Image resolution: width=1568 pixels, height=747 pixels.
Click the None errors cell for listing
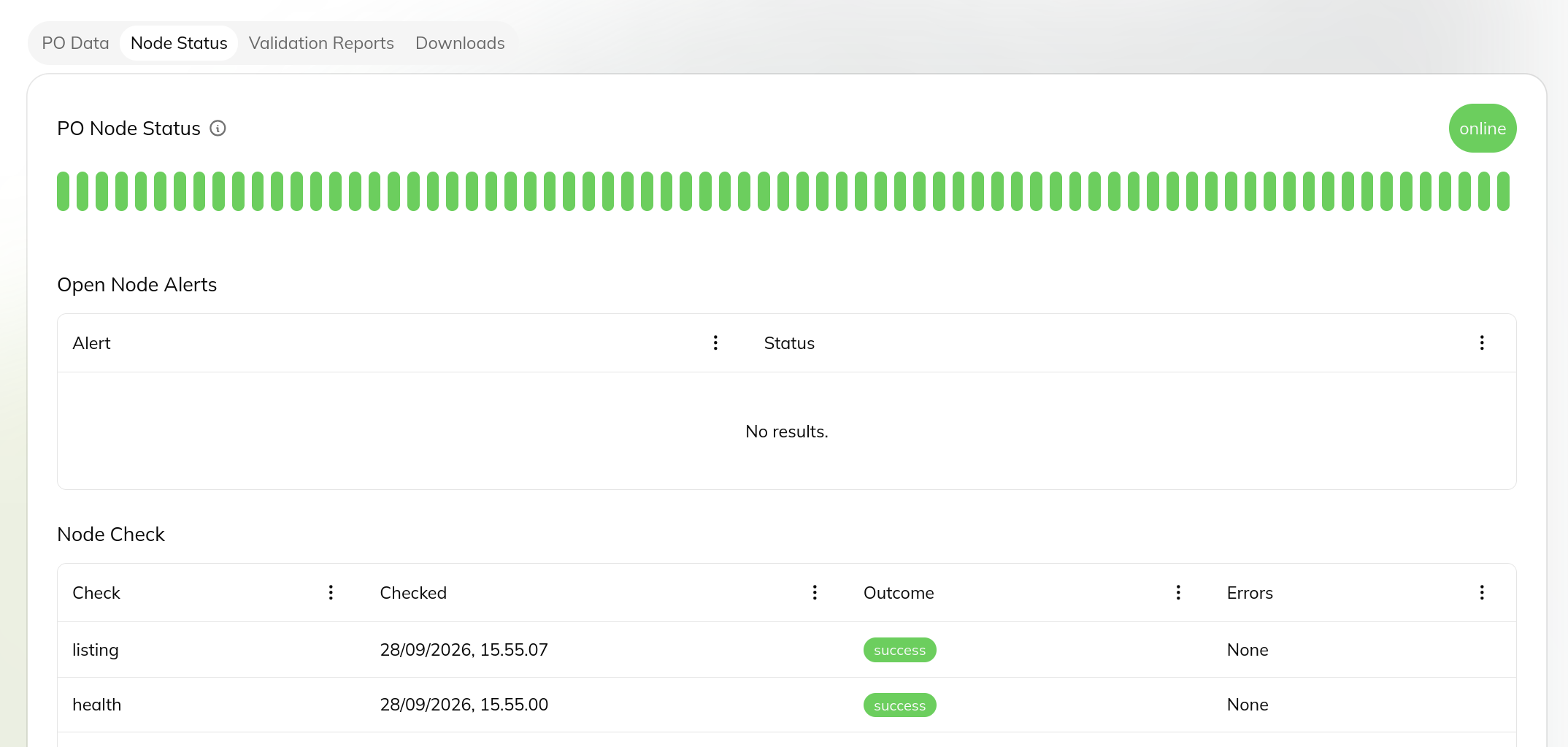click(1248, 650)
